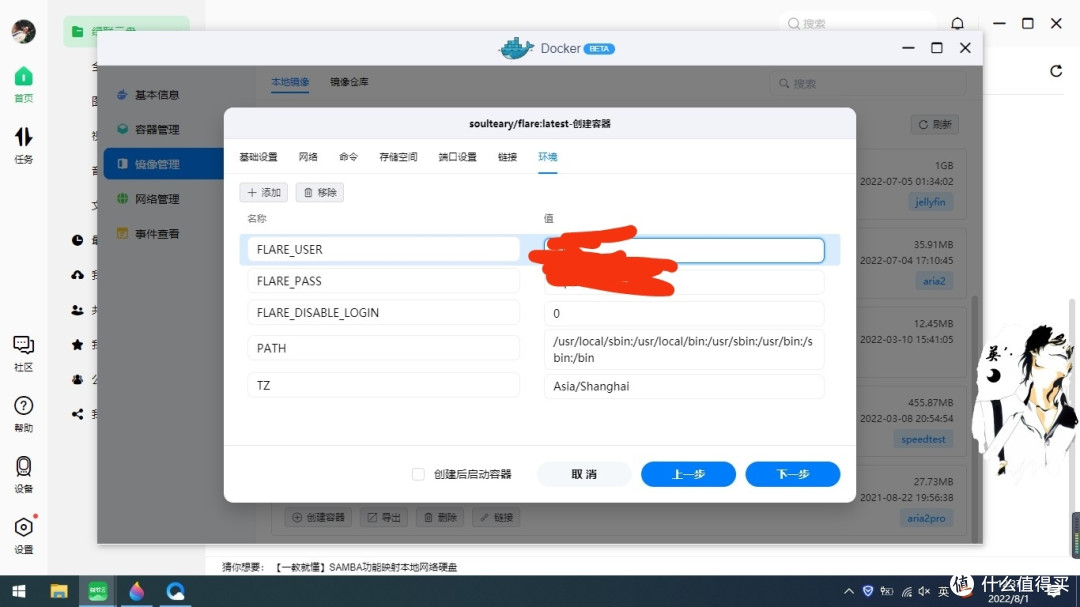Click the TZ name field

pyautogui.click(x=384, y=385)
